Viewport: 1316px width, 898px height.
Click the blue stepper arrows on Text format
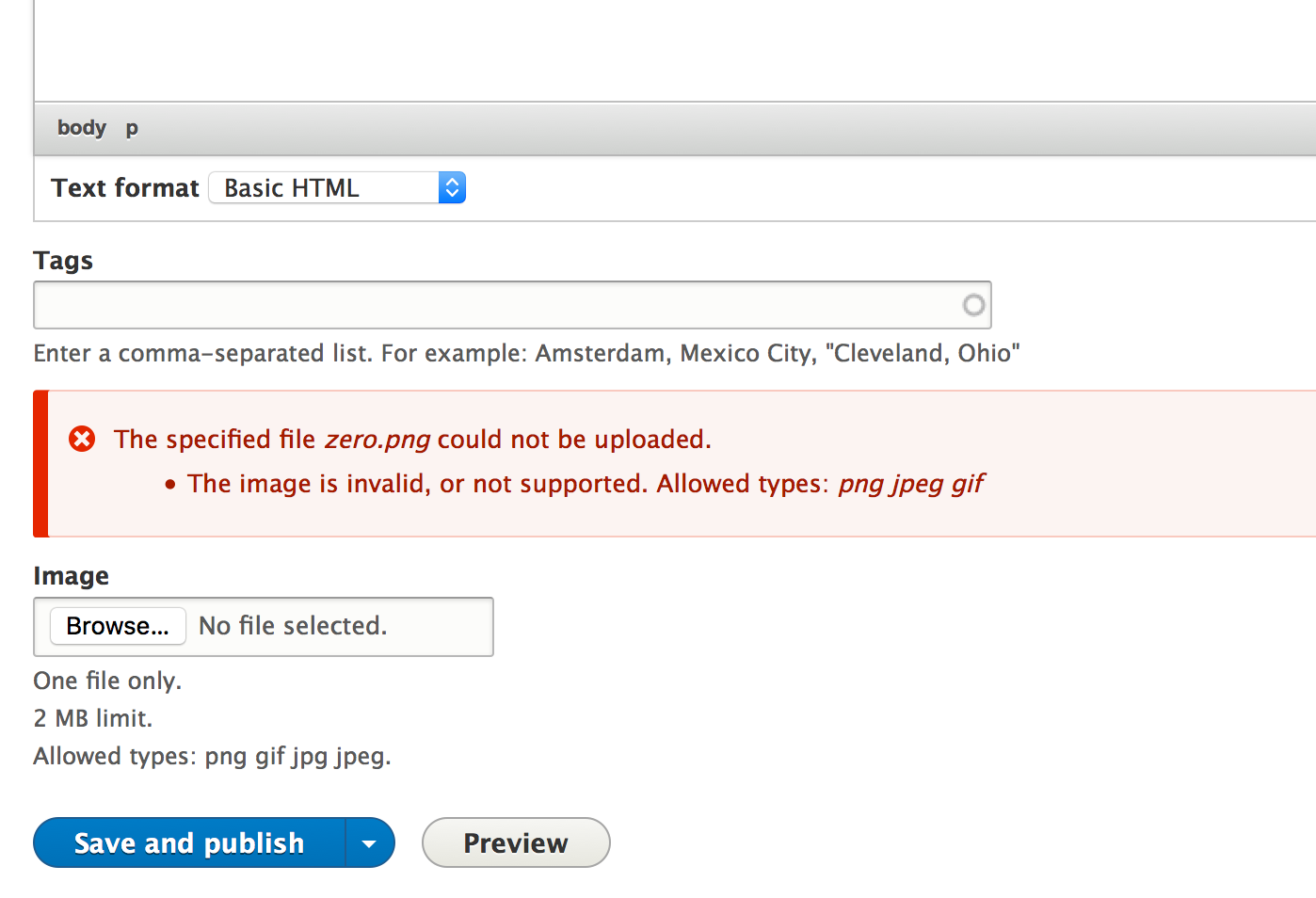(x=452, y=187)
